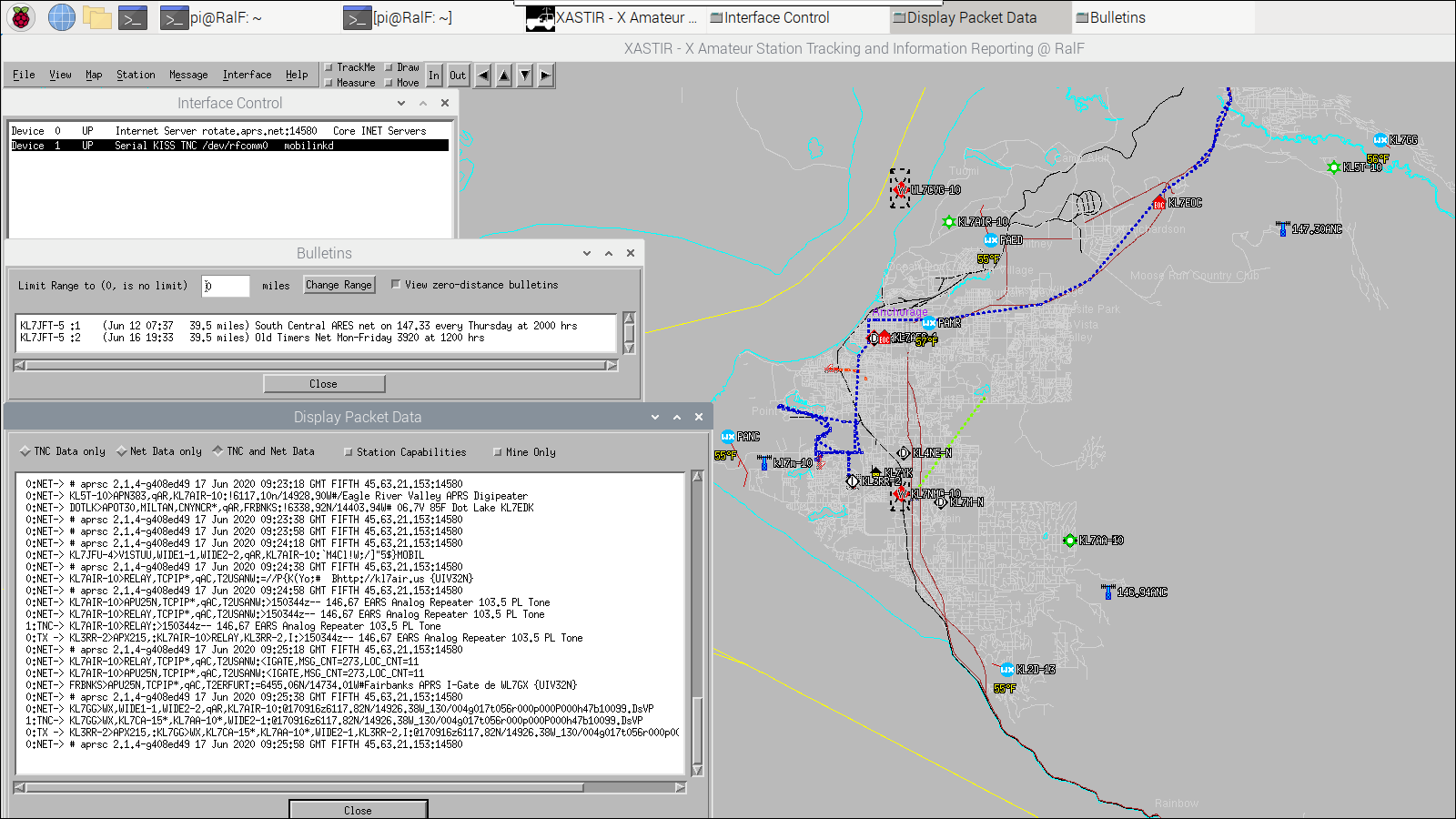Click the KL7EOC red EOC station icon
The height and width of the screenshot is (819, 1456).
(x=1158, y=202)
